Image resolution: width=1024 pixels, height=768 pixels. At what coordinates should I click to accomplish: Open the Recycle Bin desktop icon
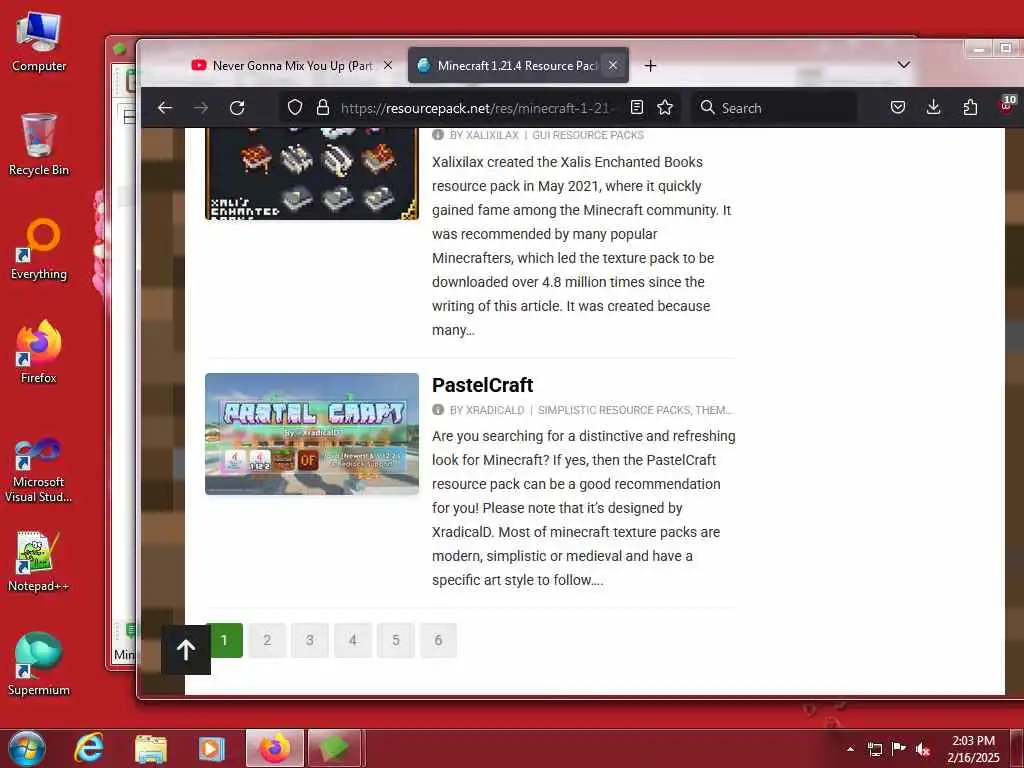[39, 145]
